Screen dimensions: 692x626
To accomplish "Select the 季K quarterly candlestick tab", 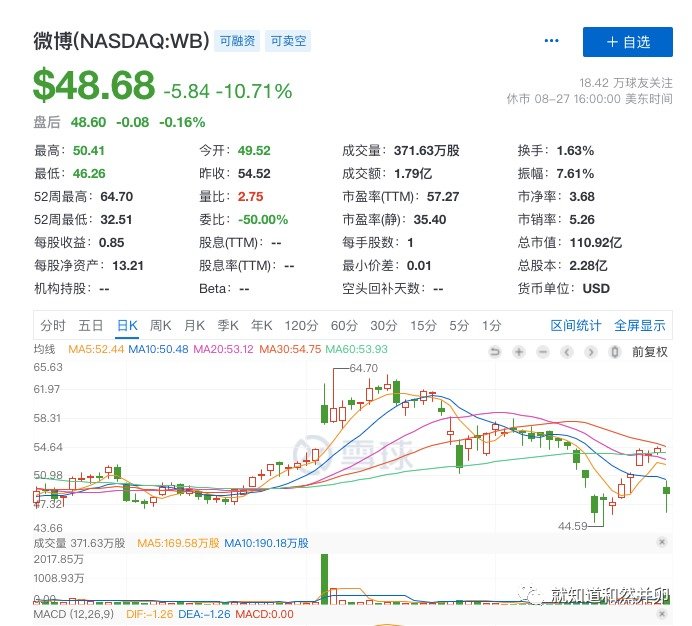I will click(228, 326).
